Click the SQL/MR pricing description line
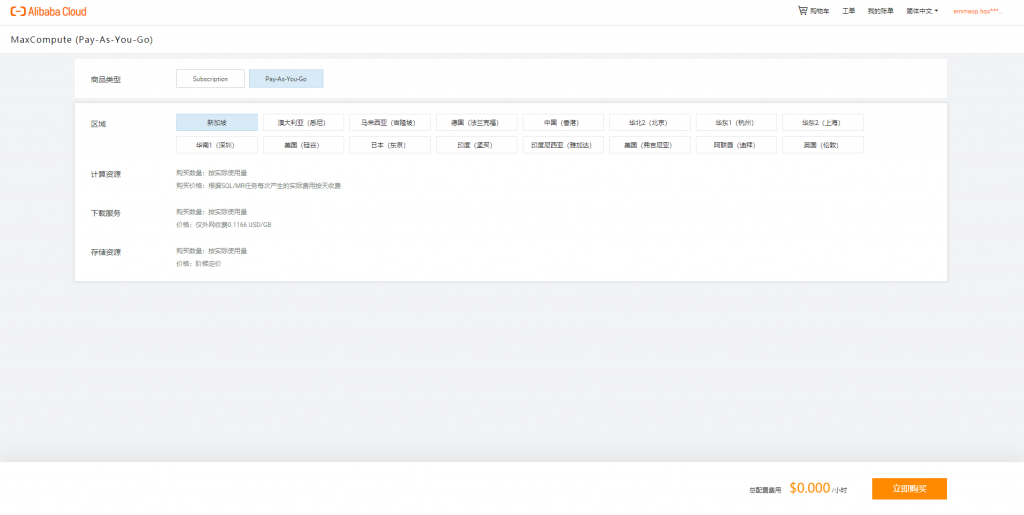 258,185
